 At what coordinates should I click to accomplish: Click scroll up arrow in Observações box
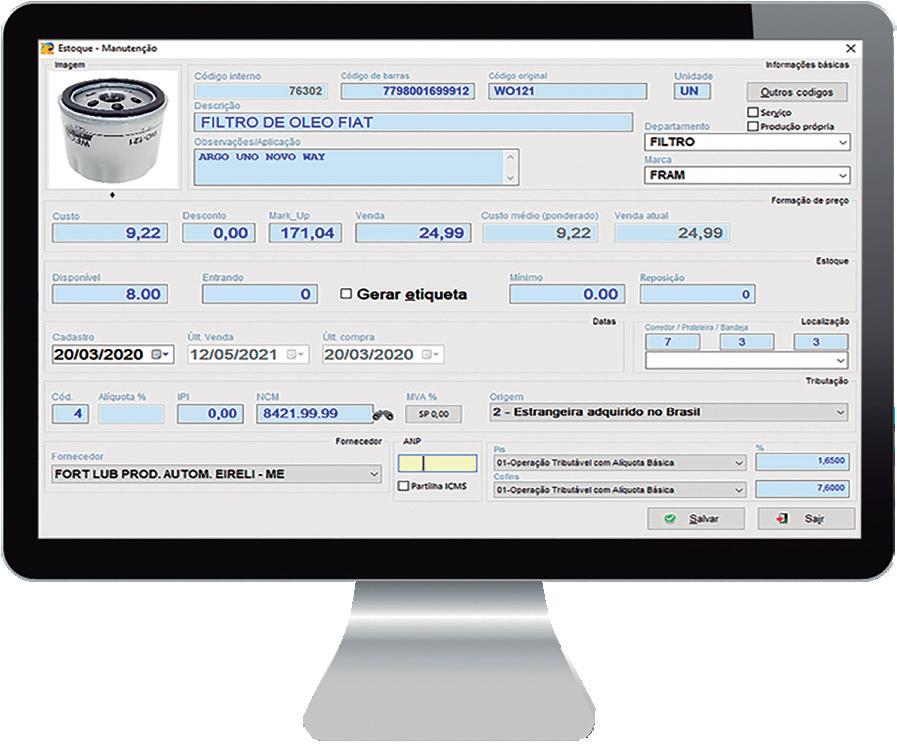[510, 157]
